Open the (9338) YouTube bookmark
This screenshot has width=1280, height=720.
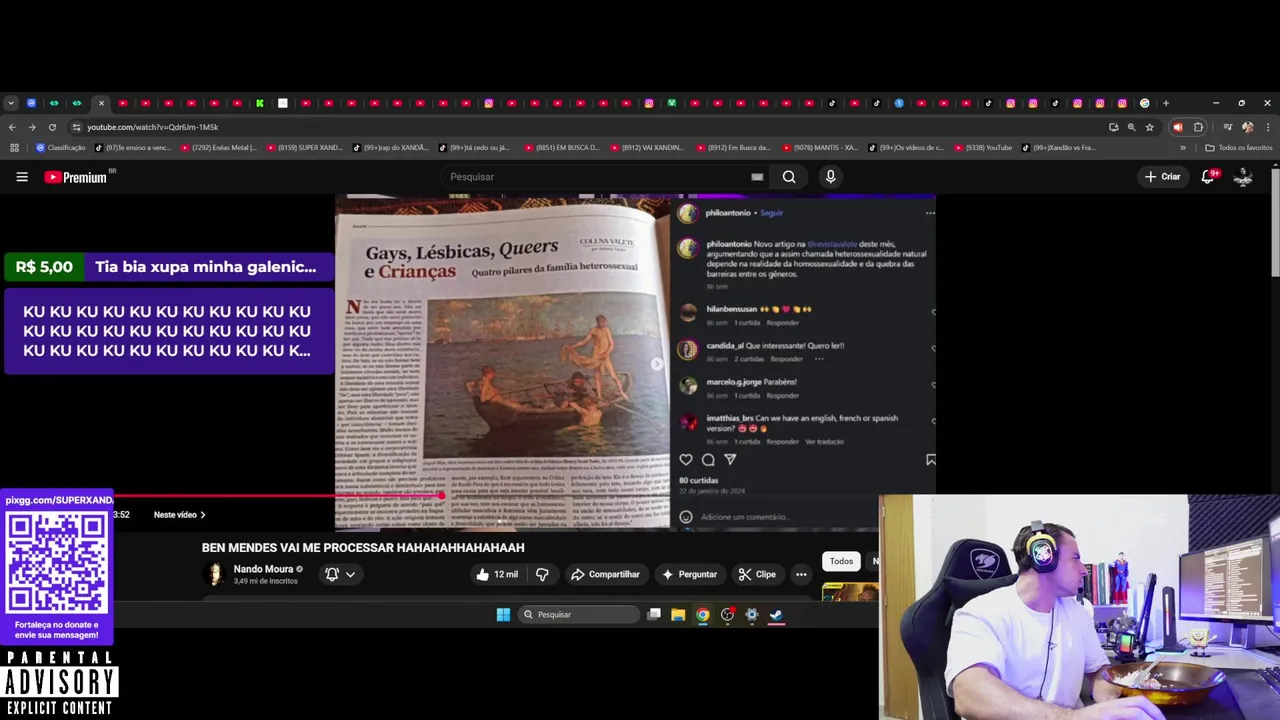point(983,148)
